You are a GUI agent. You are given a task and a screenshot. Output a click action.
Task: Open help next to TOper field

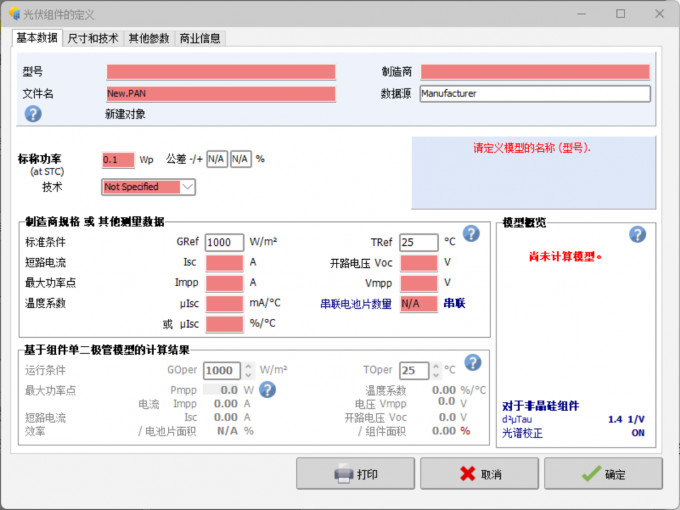click(x=473, y=363)
